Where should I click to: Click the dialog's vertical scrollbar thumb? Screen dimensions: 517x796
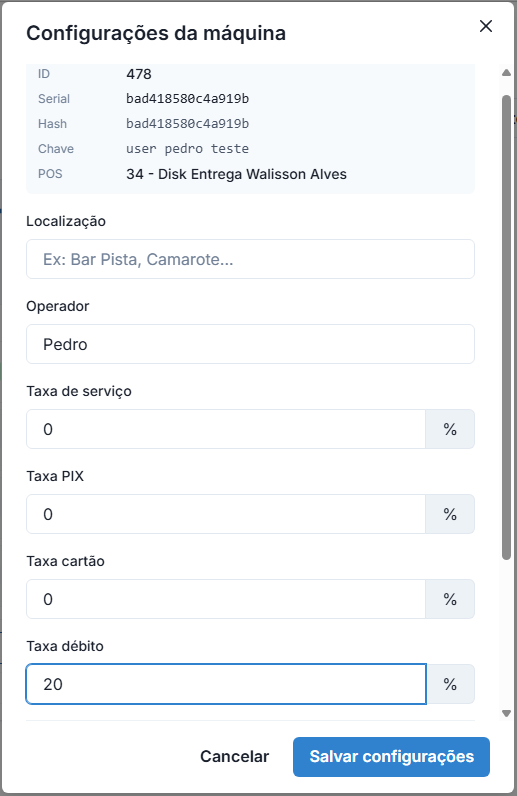[506, 327]
